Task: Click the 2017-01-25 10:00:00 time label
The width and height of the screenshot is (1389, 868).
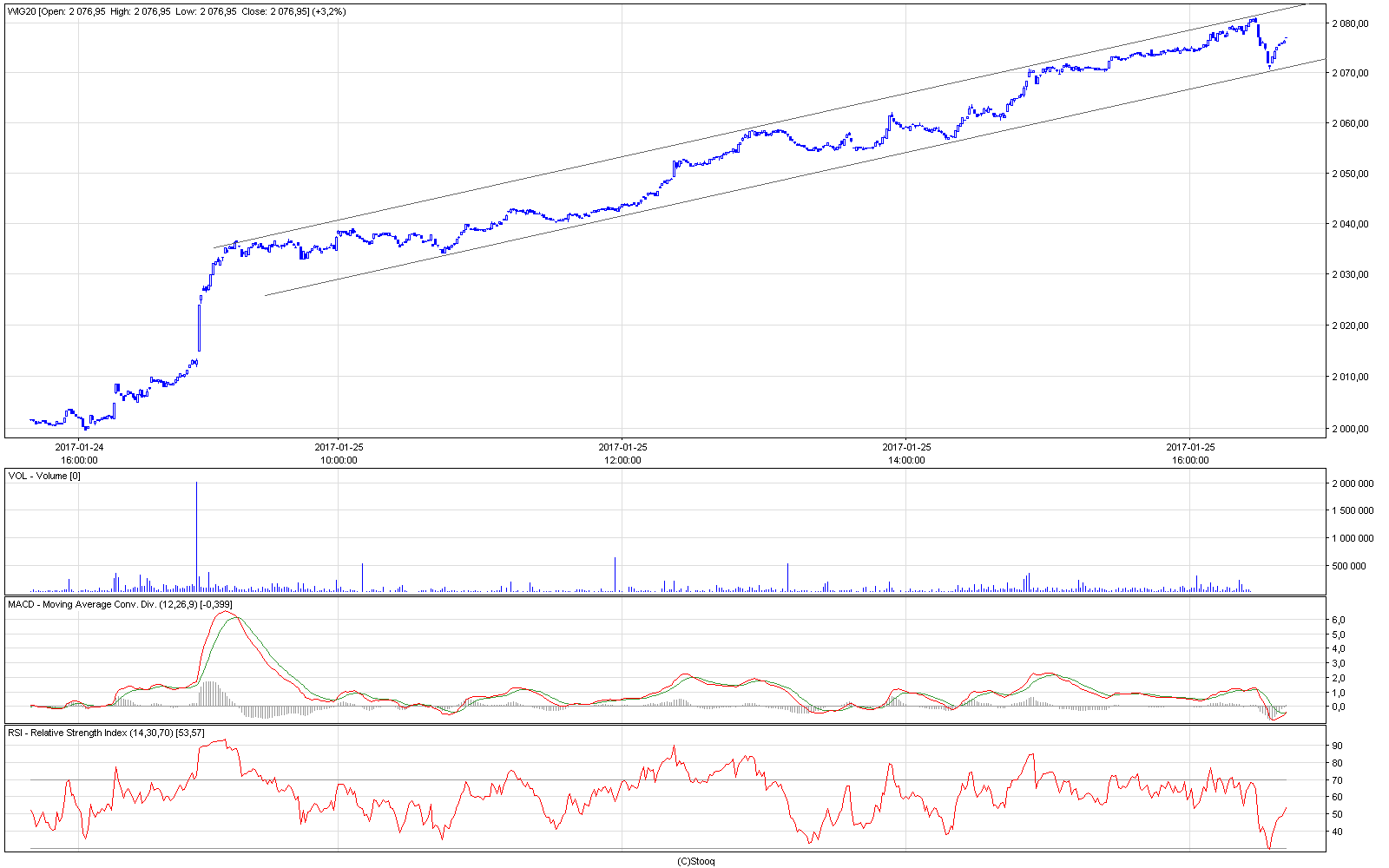Action: coord(339,454)
